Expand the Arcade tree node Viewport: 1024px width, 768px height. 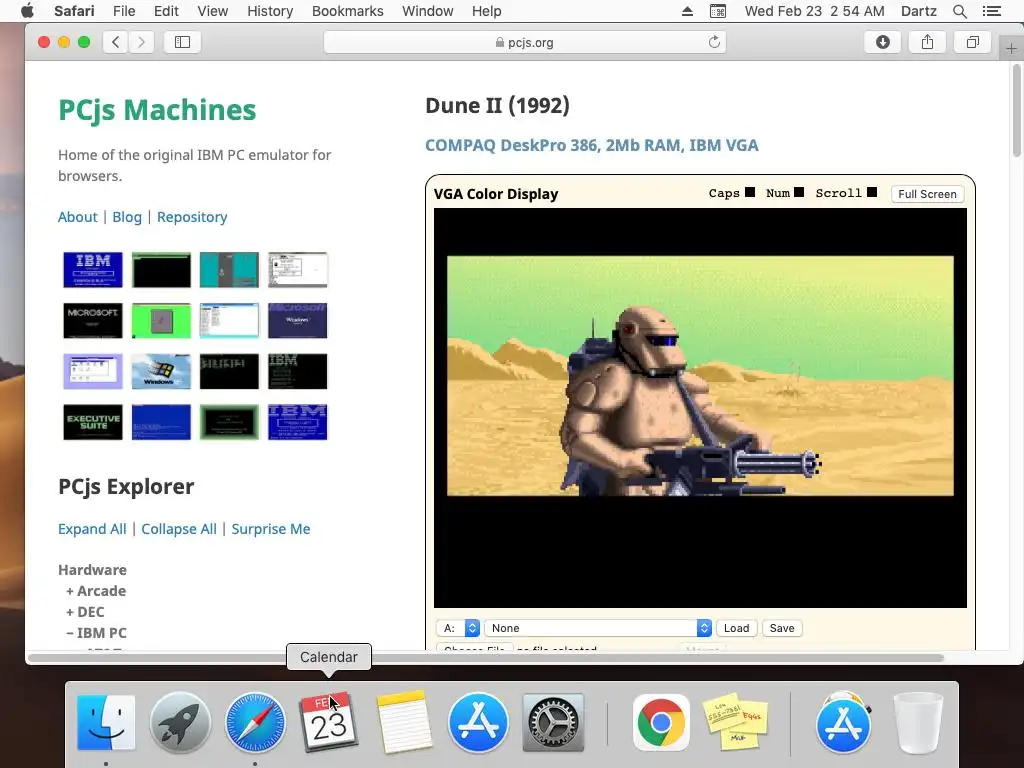[x=95, y=591]
